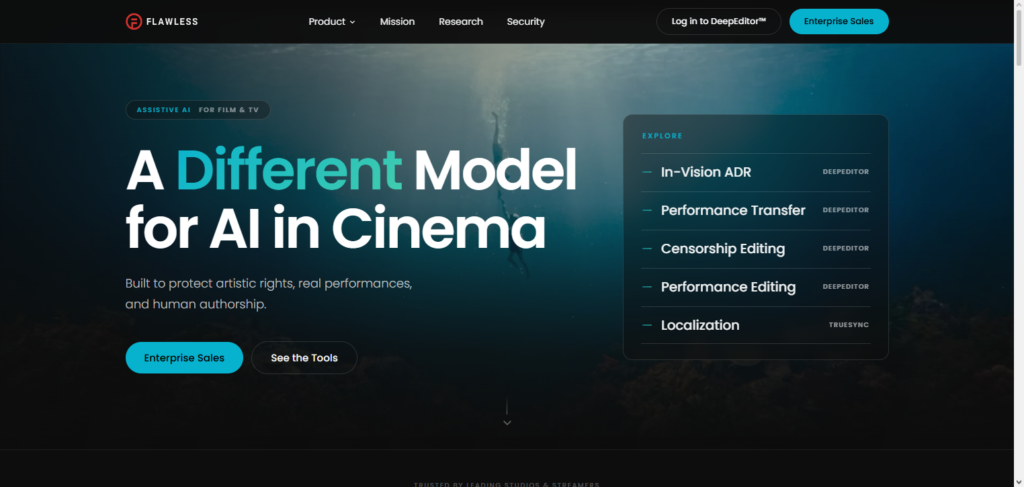The image size is (1024, 487).
Task: Select Censorship Editing in Explore list
Action: pyautogui.click(x=756, y=249)
